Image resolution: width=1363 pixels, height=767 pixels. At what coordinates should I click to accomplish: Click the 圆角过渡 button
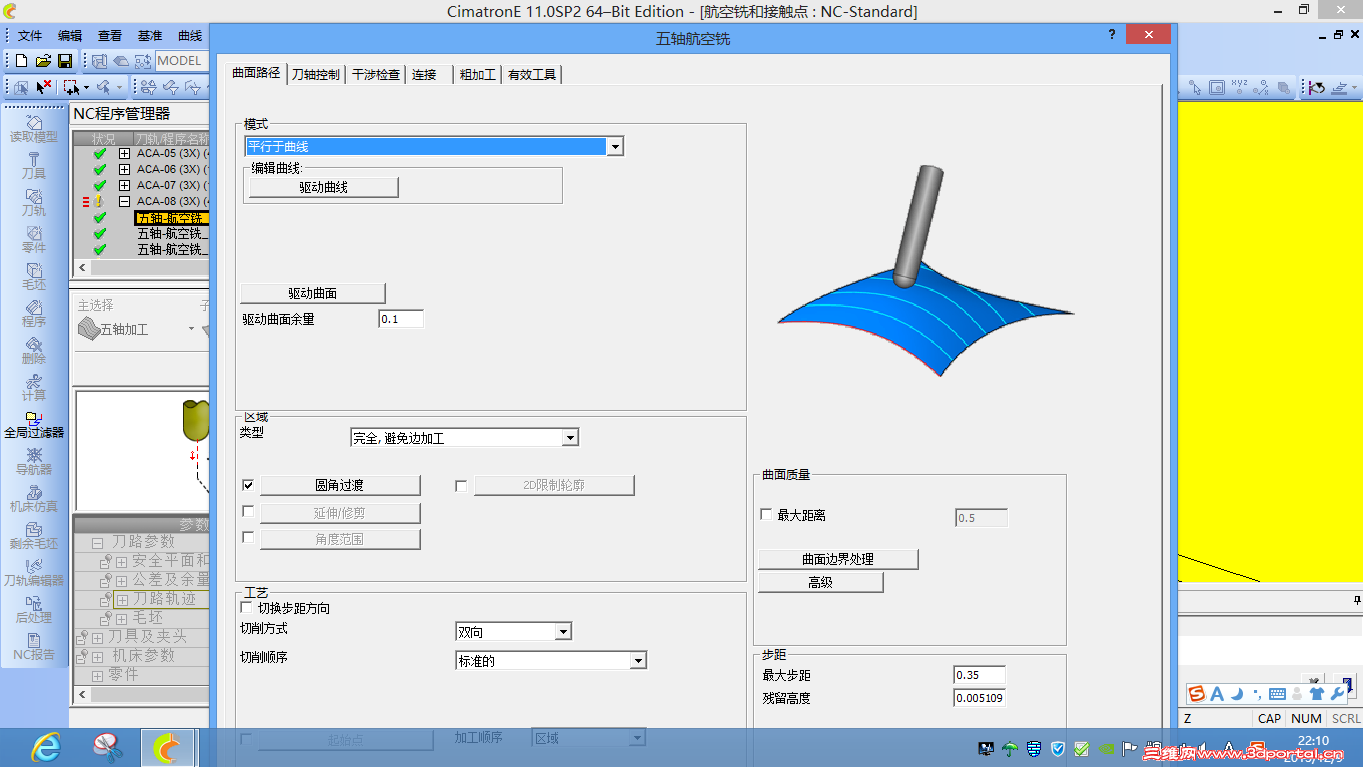pos(340,485)
